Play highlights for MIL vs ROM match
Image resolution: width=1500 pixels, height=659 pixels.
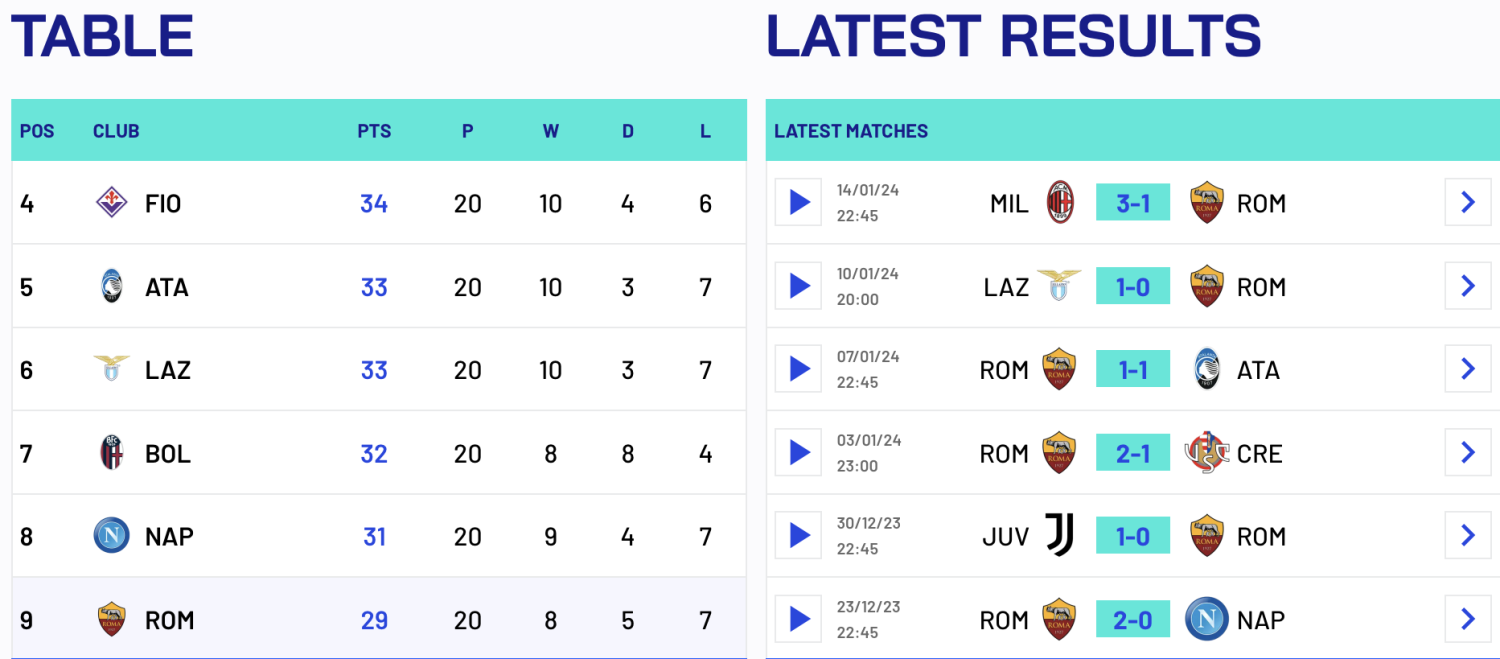tap(798, 203)
